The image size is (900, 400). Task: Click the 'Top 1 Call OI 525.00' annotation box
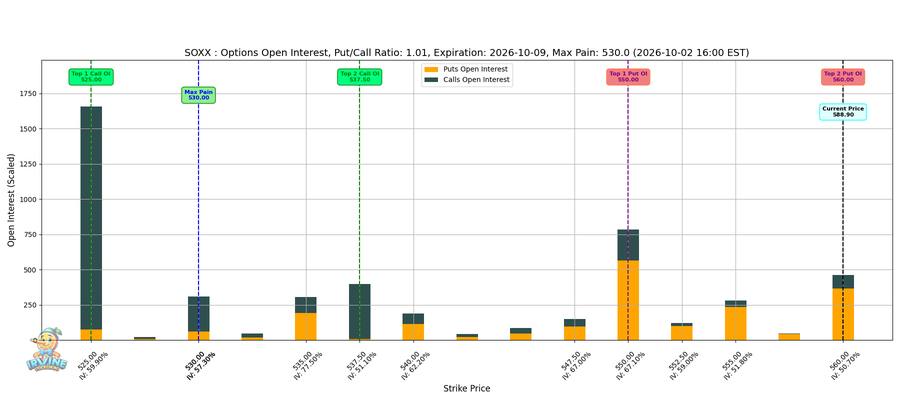pyautogui.click(x=91, y=77)
